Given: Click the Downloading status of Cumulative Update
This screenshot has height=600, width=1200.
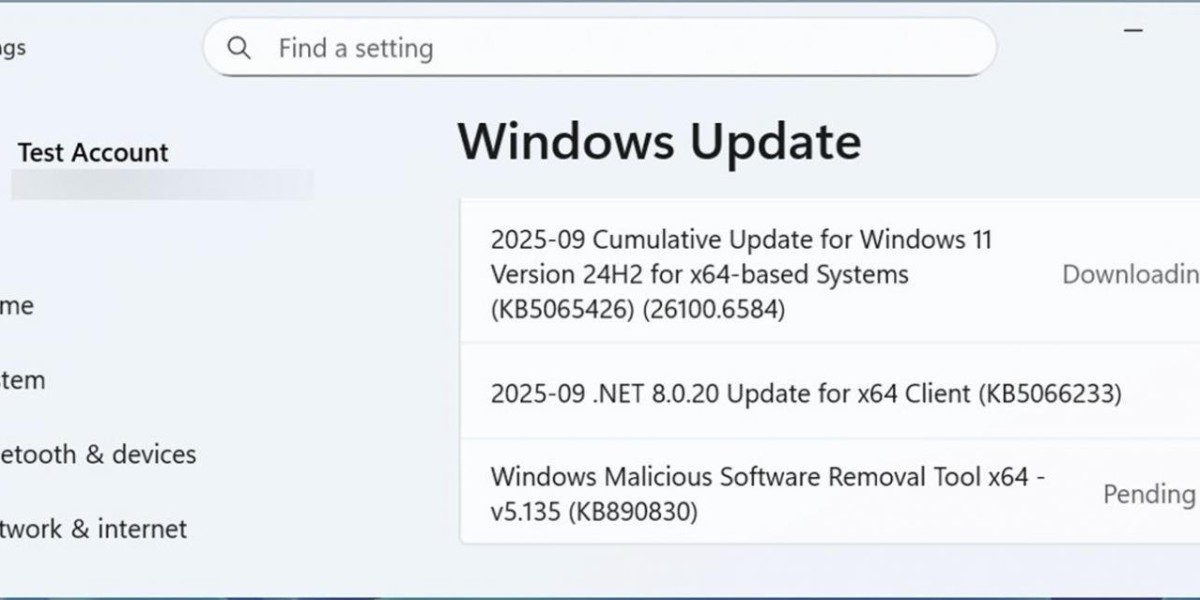Looking at the screenshot, I should click(x=1130, y=275).
